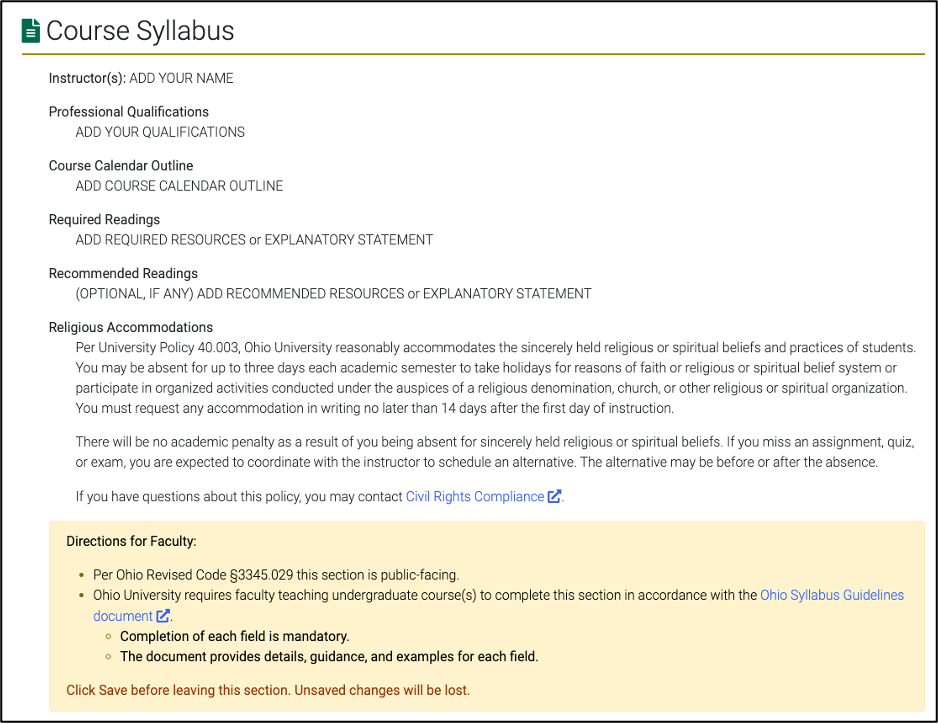Image resolution: width=938 pixels, height=724 pixels.
Task: Click the ADD REQUIRED RESOURCES placeholder text
Action: (254, 239)
